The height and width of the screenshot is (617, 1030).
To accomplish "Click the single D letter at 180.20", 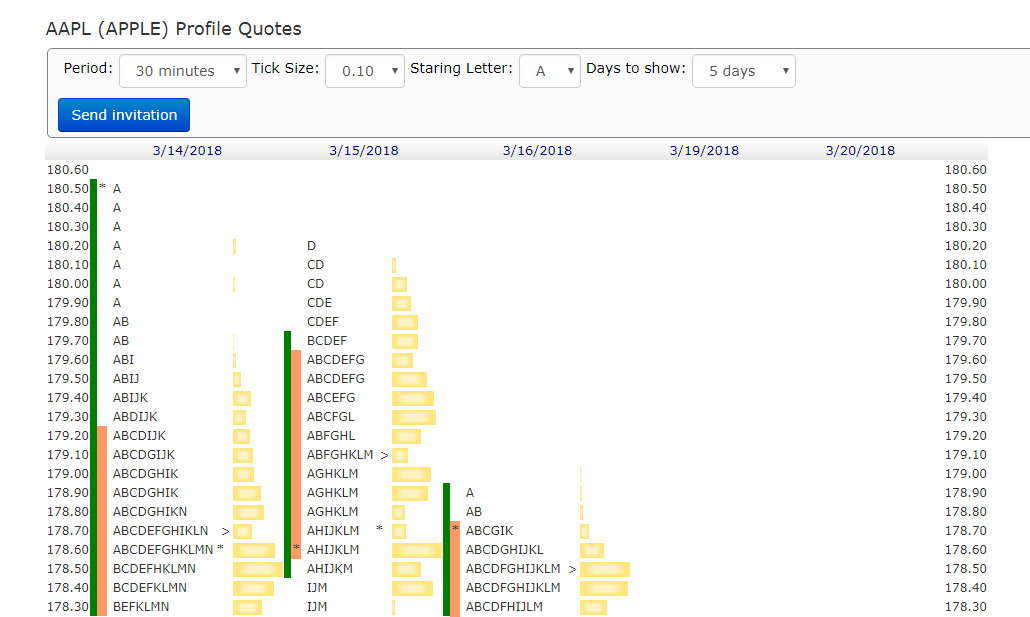I will coord(311,246).
